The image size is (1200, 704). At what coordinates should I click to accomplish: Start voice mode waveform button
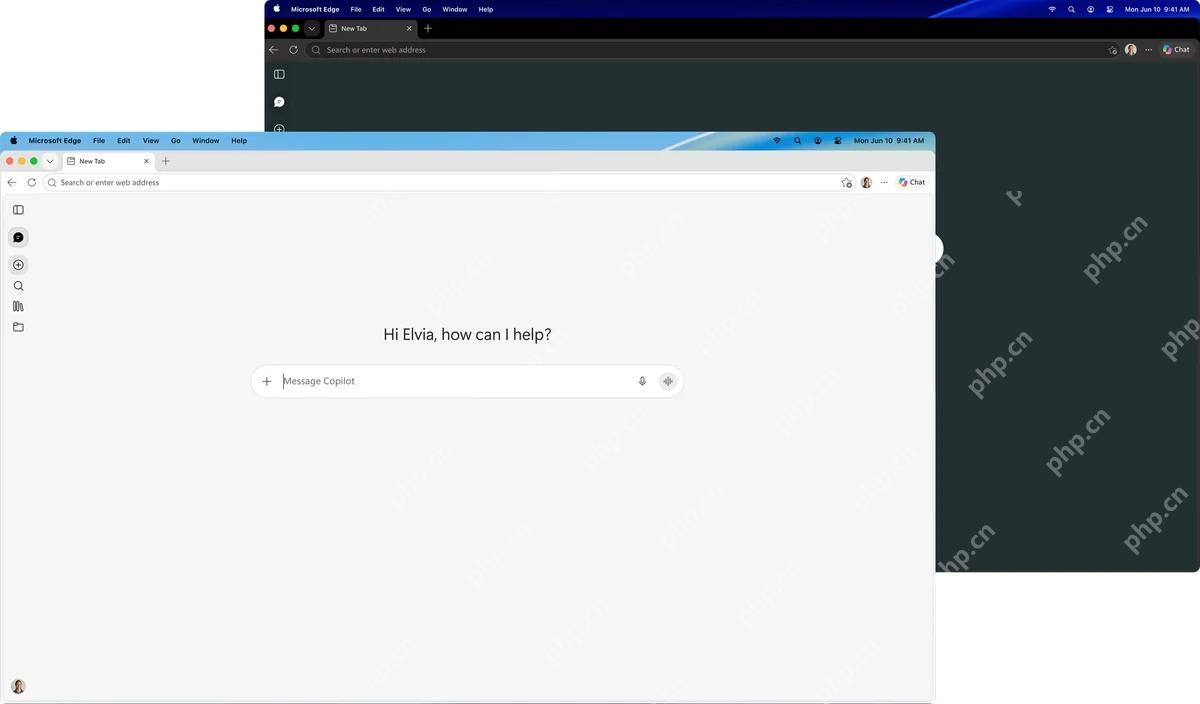(x=668, y=381)
